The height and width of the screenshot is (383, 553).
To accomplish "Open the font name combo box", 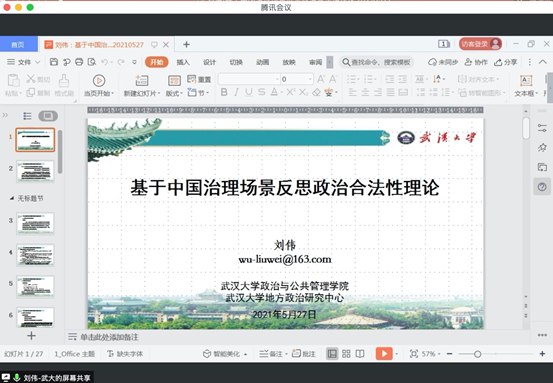I will tap(249, 79).
